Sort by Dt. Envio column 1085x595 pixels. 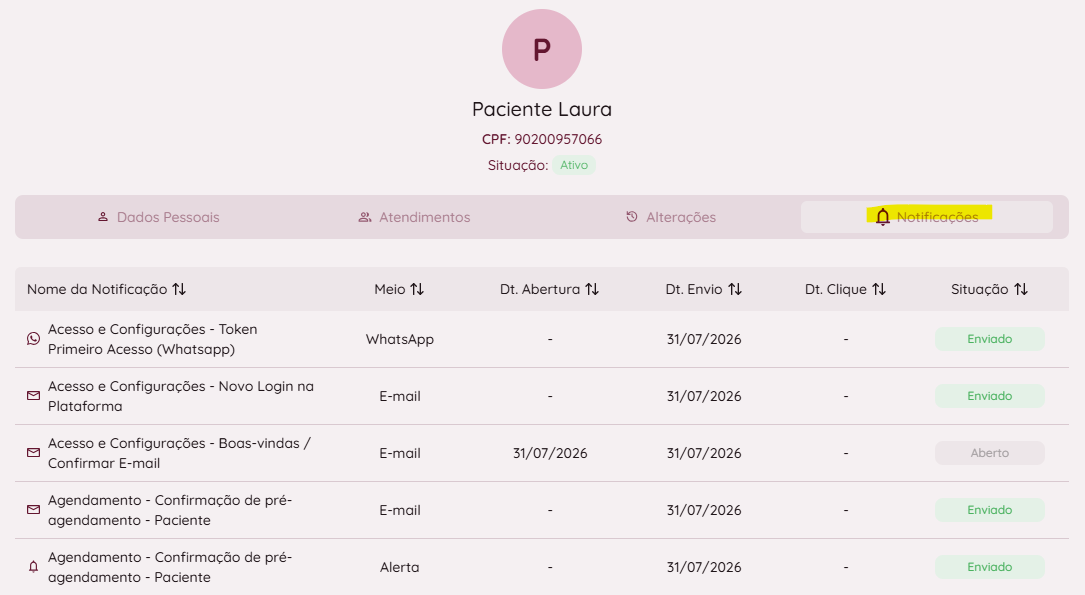point(735,289)
